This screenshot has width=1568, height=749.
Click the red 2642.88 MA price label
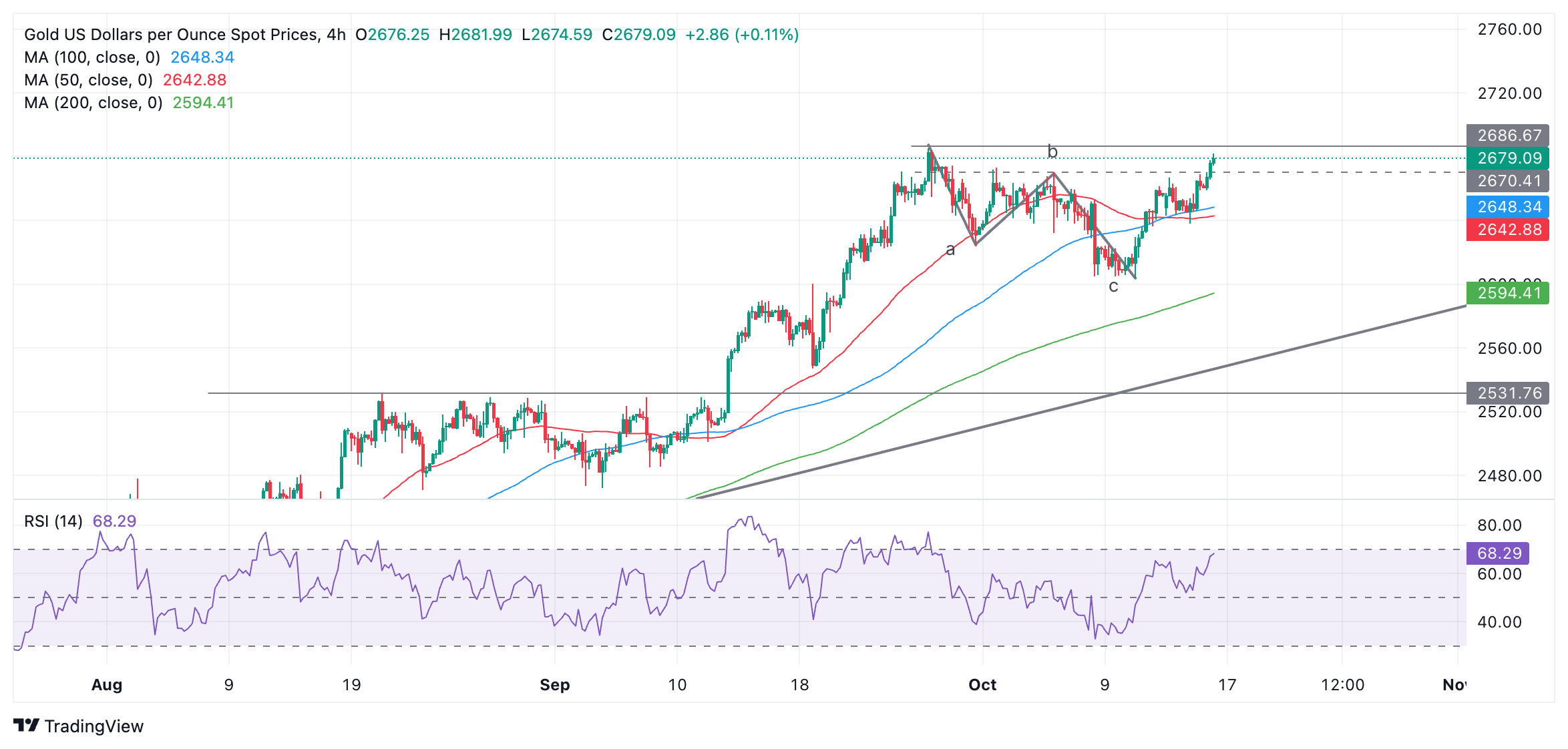click(x=1508, y=230)
